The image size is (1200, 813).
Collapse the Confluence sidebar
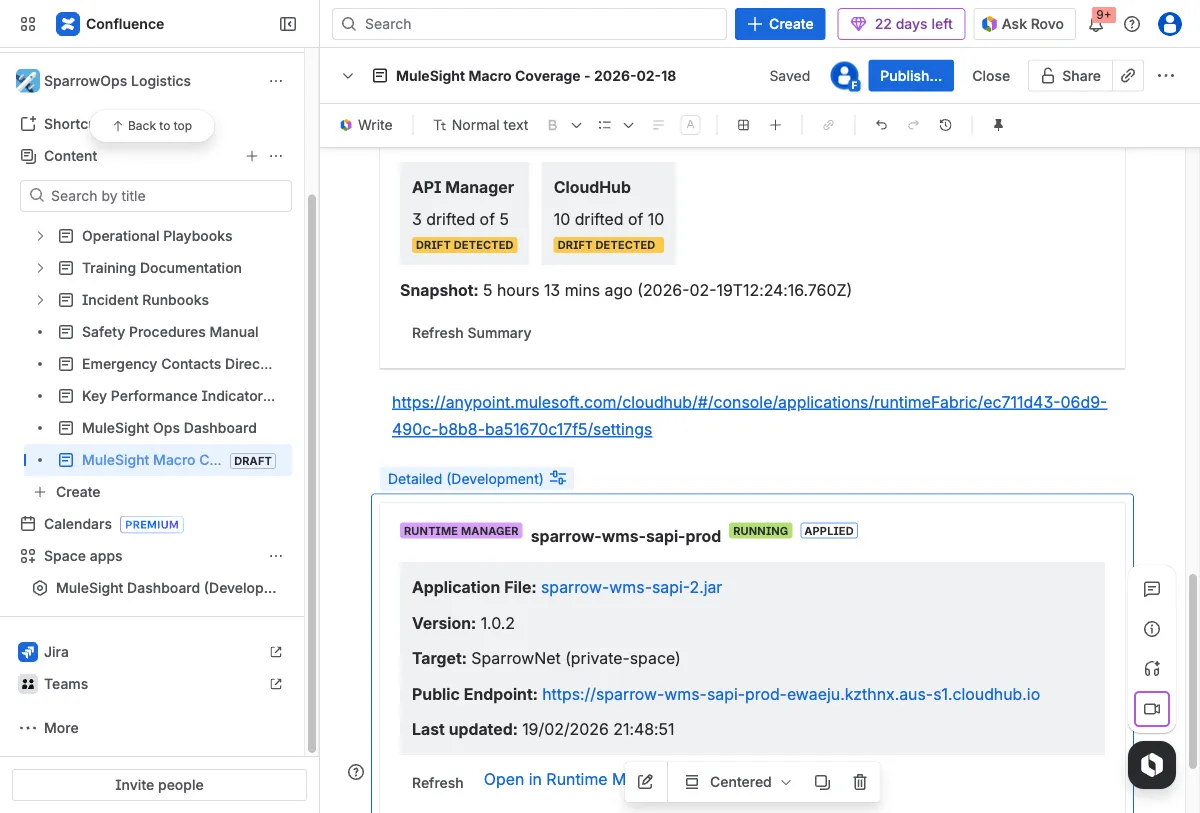pos(288,24)
